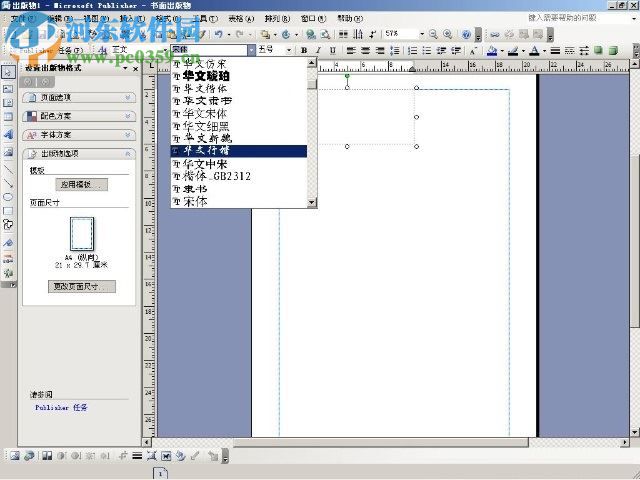
Task: Toggle Center alignment
Action: pyautogui.click(x=366, y=51)
